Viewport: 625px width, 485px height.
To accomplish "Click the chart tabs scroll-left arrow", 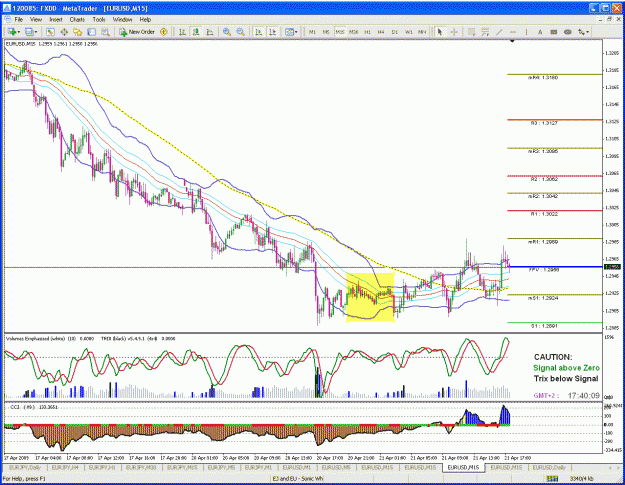I will click(x=610, y=468).
